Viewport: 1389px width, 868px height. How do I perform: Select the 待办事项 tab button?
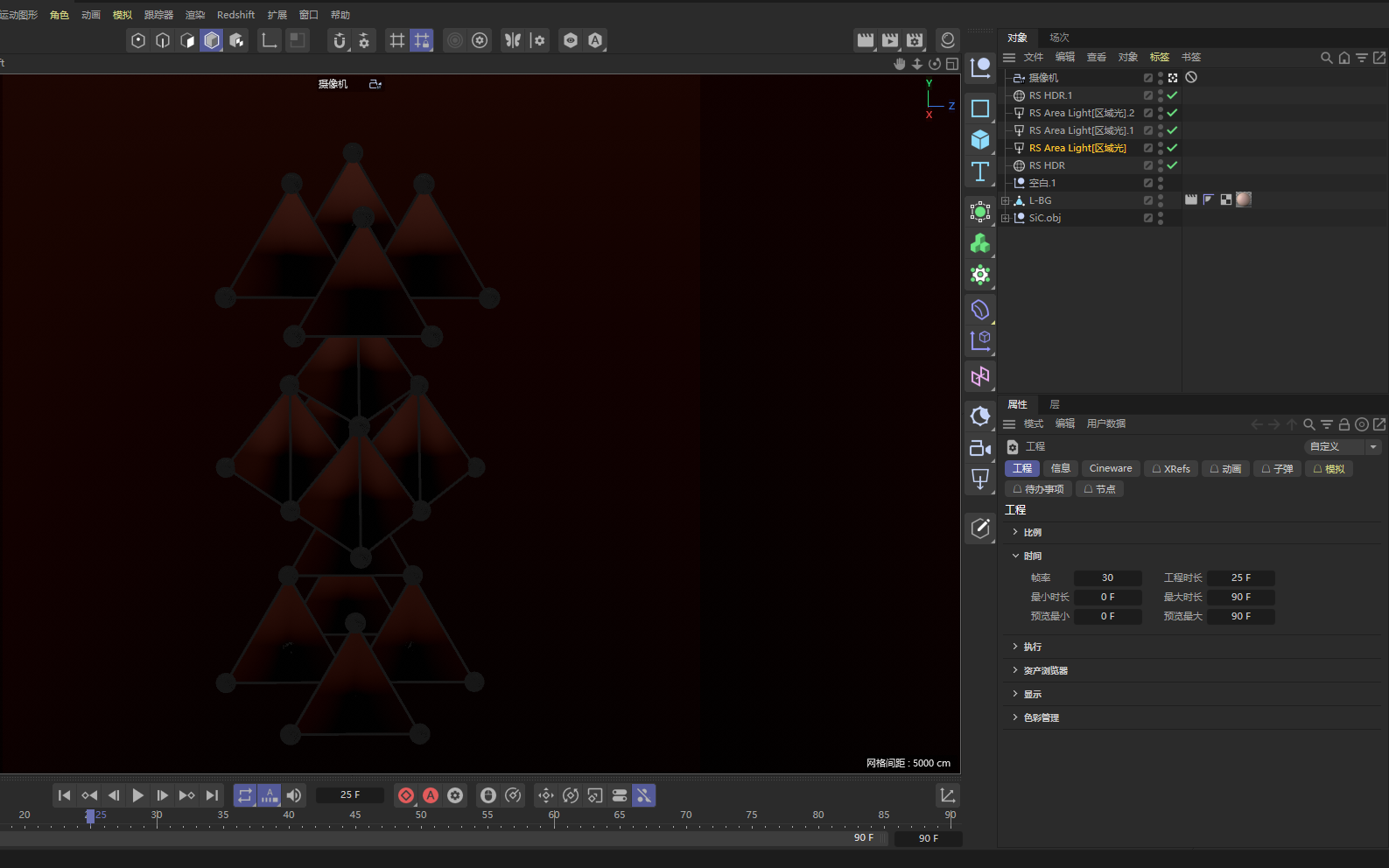point(1038,489)
